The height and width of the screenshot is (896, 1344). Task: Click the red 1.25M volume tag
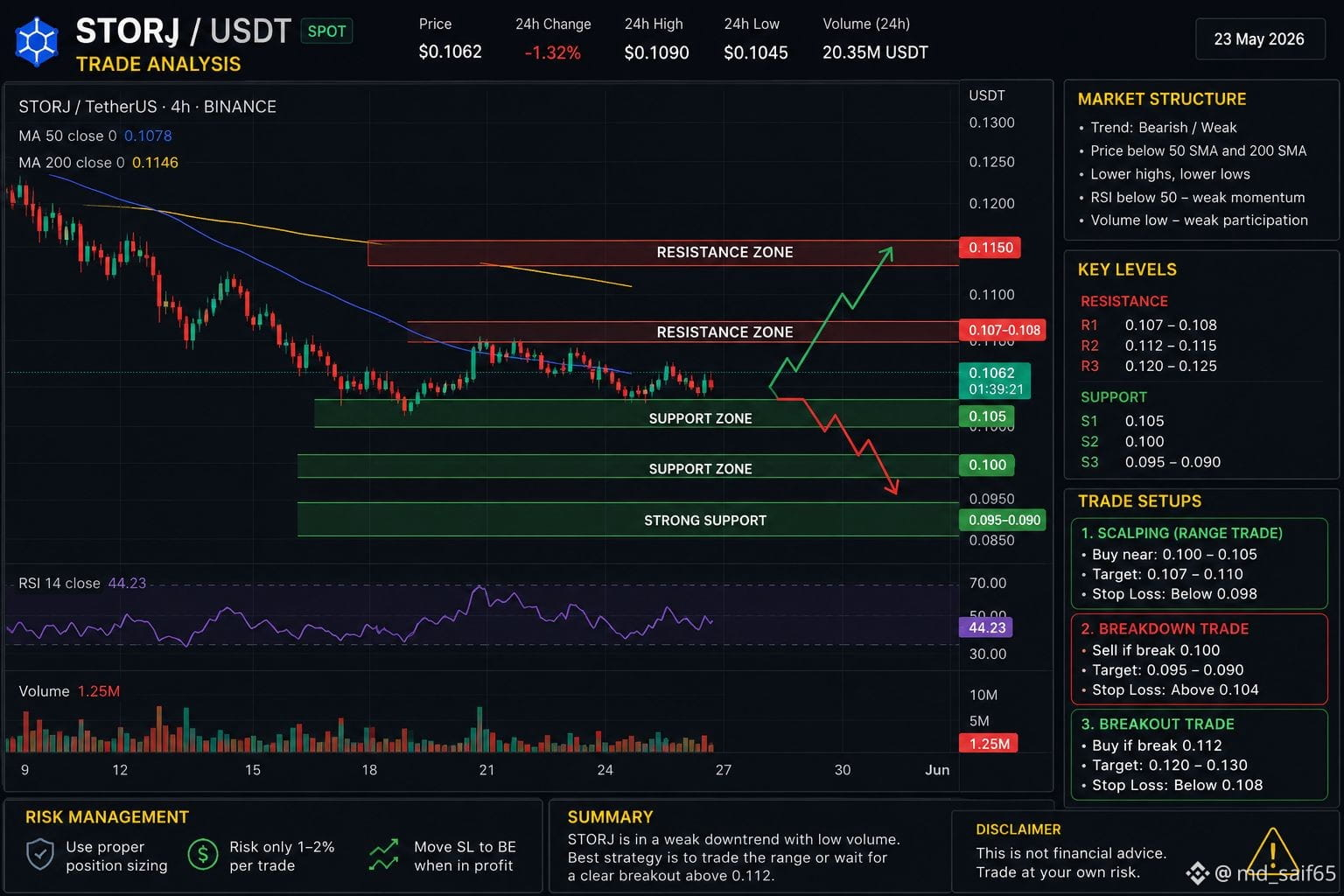point(989,744)
